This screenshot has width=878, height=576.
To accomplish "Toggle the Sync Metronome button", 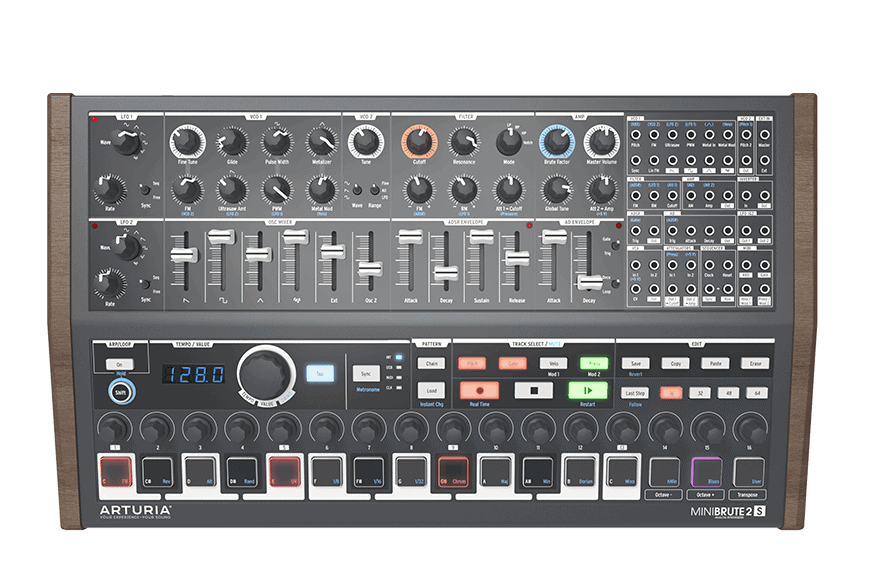I will [366, 373].
